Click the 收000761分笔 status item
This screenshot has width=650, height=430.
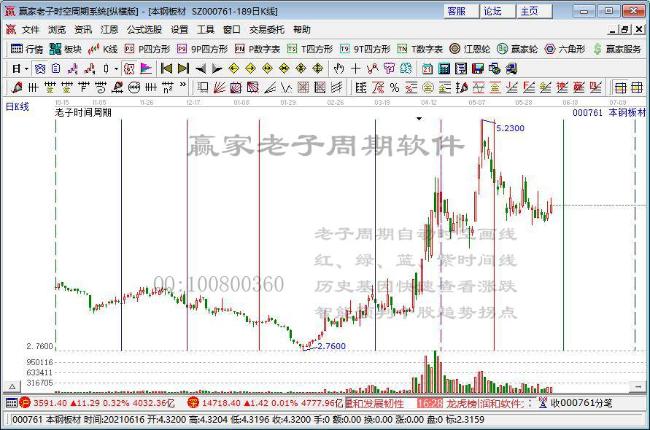[x=581, y=403]
